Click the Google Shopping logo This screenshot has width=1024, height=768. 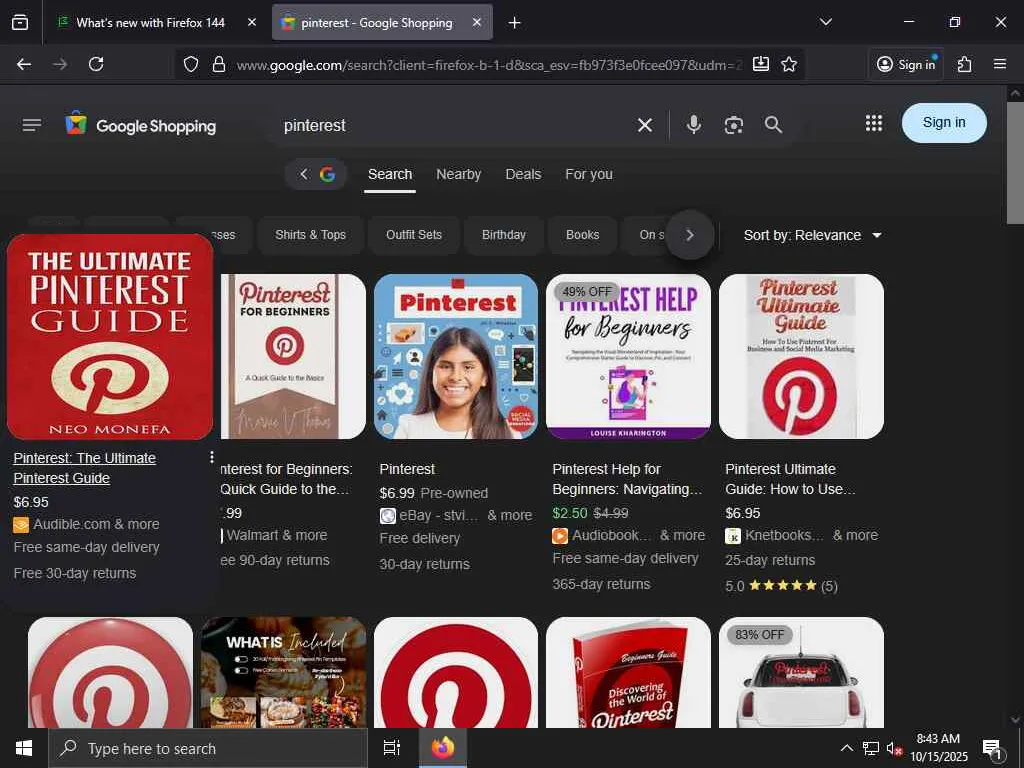tap(140, 125)
